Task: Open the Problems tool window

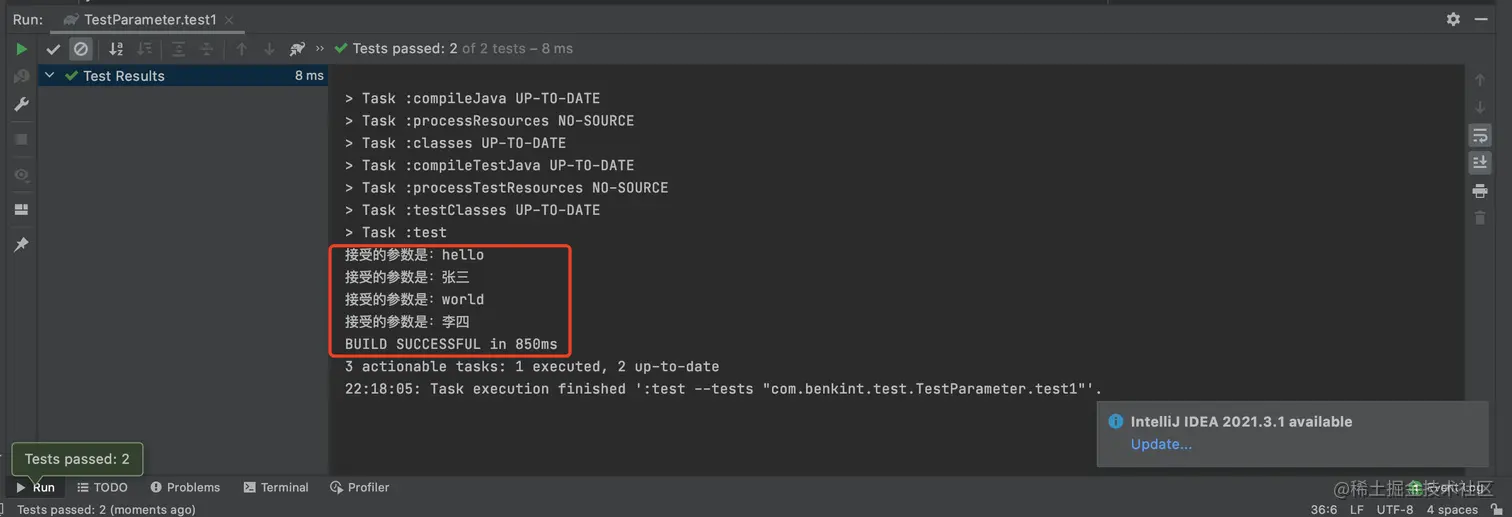Action: click(x=185, y=487)
